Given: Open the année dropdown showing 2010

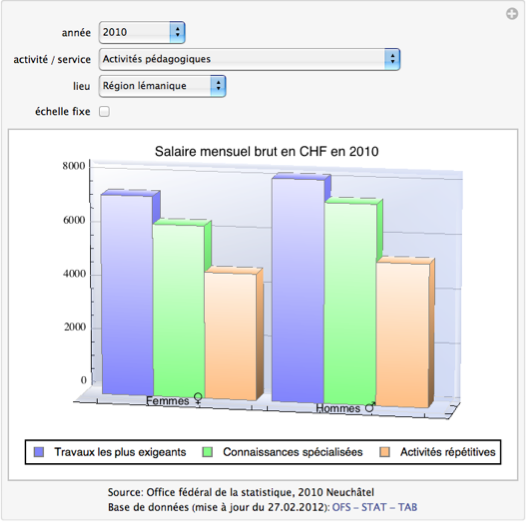Looking at the screenshot, I should pos(142,32).
